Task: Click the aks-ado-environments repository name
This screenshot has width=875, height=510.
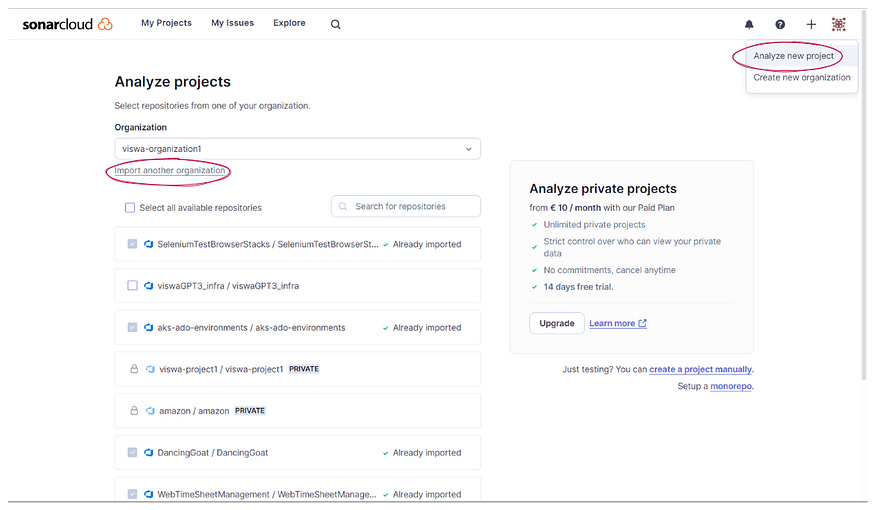Action: coord(251,328)
